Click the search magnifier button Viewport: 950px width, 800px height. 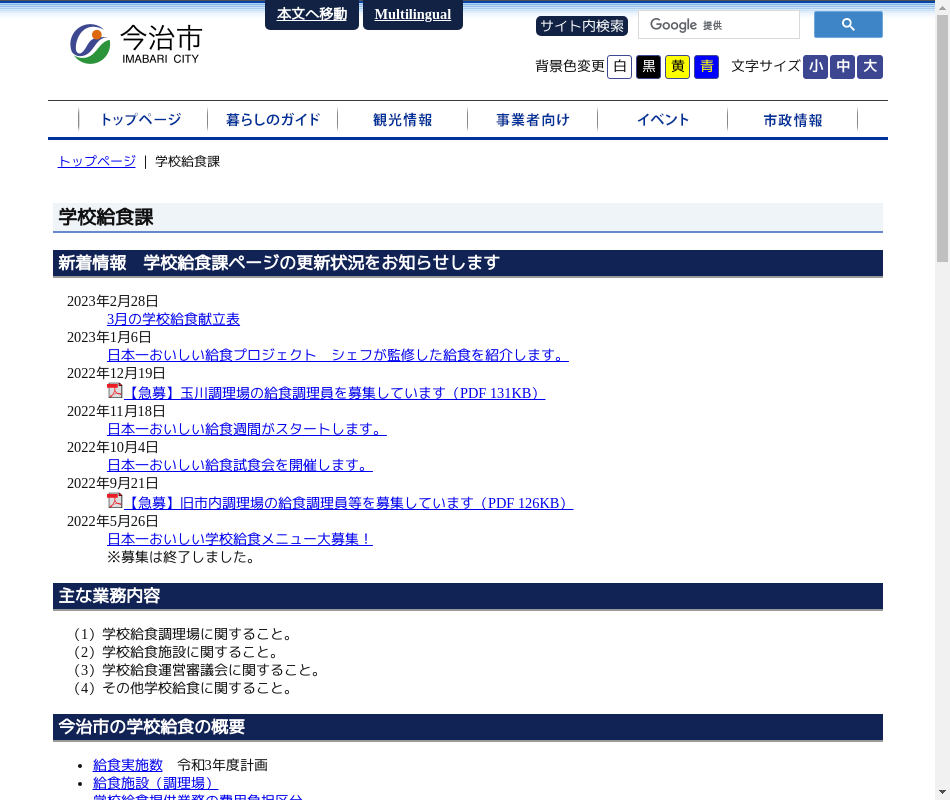pos(847,25)
